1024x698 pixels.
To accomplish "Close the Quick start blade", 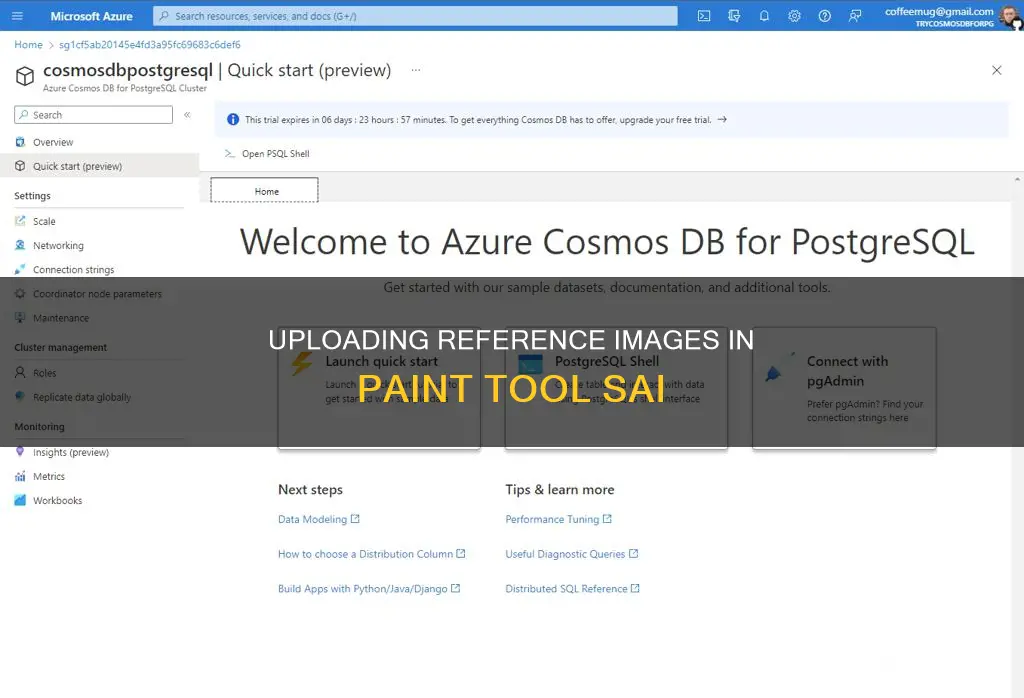I will [x=997, y=70].
